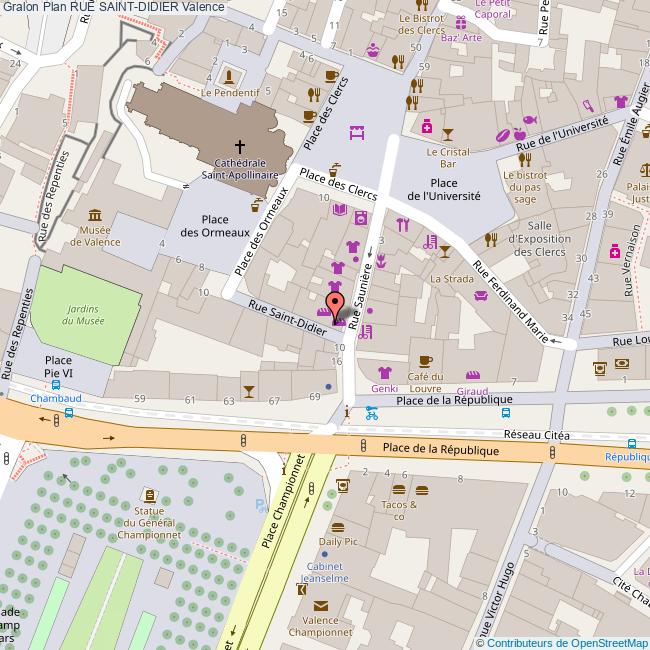Select the Cathédrale Saint-Apollinaire cross icon
This screenshot has width=650, height=650.
[x=239, y=144]
